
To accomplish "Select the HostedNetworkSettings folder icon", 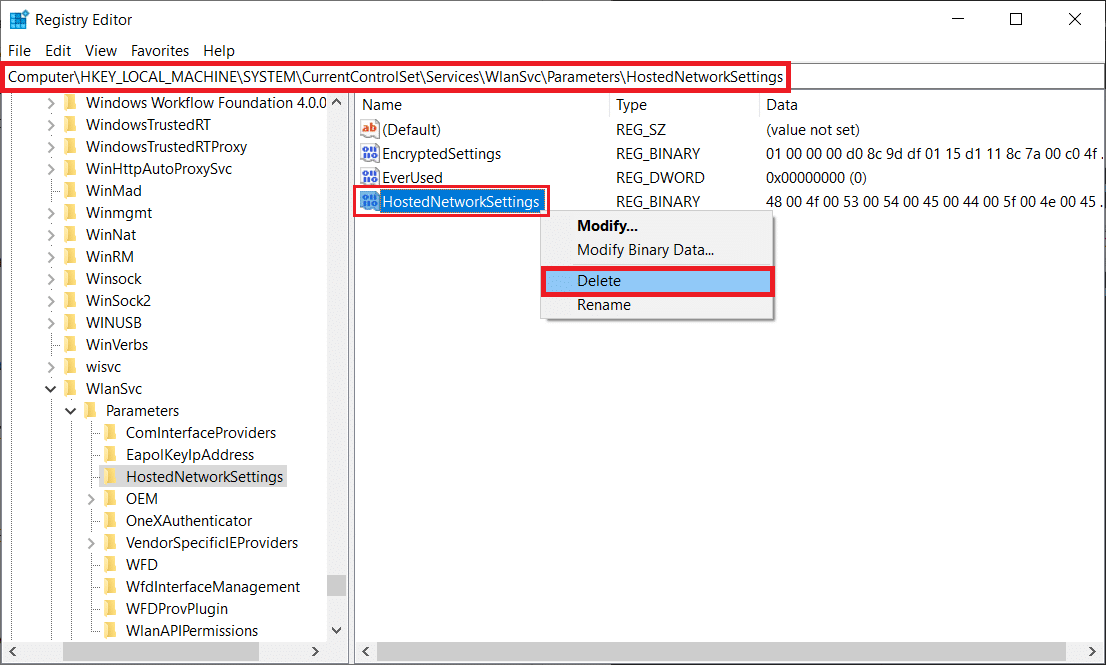I will click(112, 476).
